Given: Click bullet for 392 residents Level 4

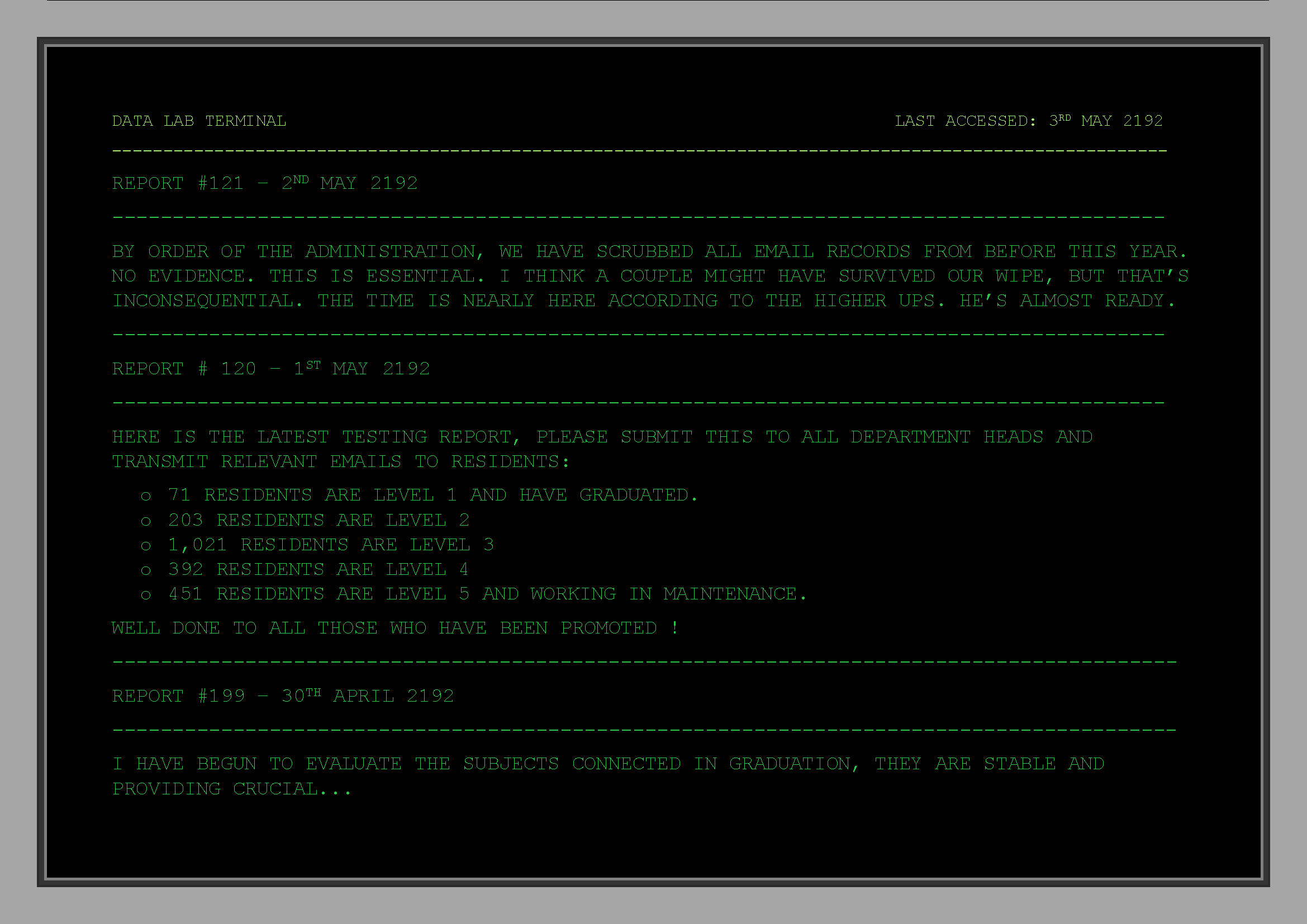Looking at the screenshot, I should point(146,571).
